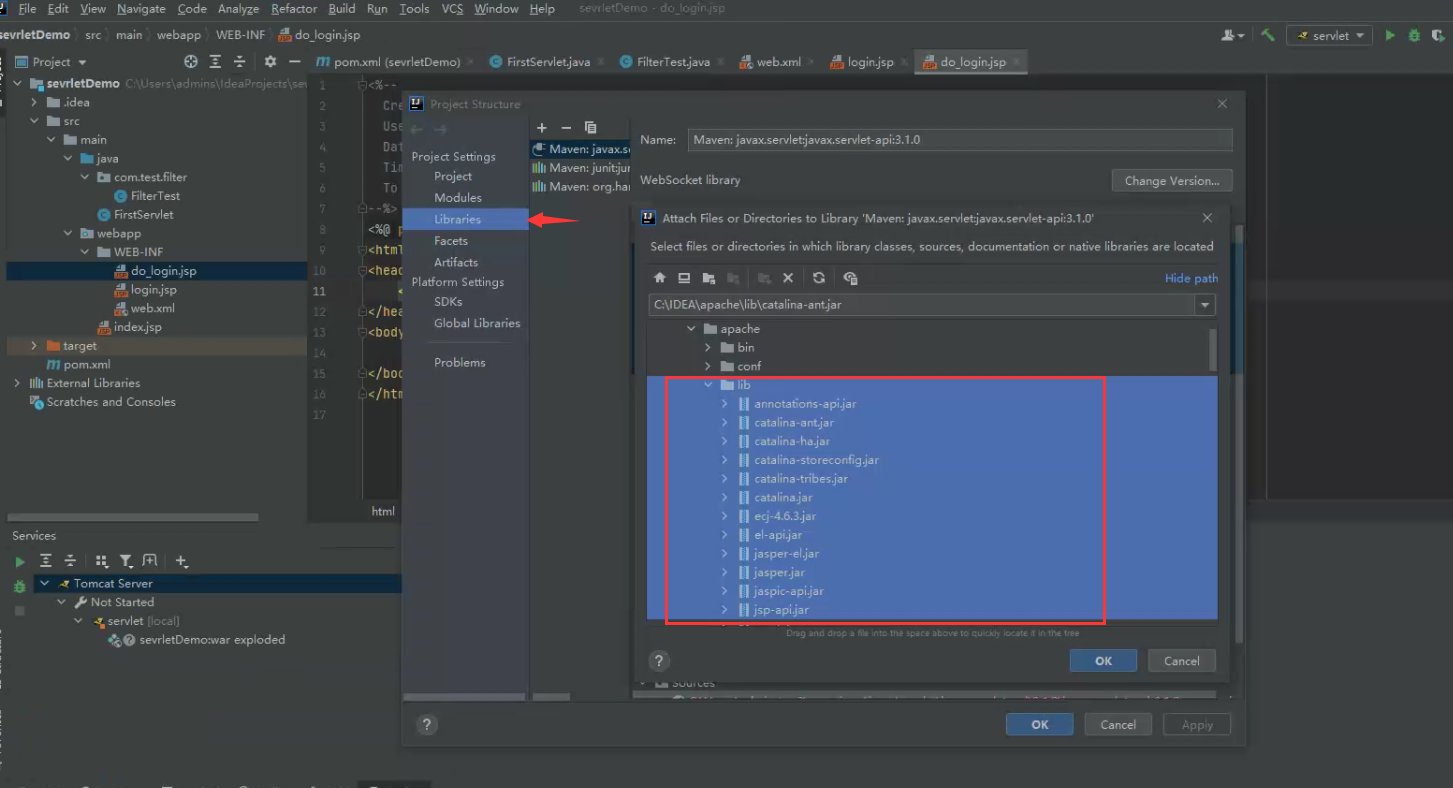Click OK in Project Structure dialog
This screenshot has height=788, width=1453.
pos(1040,725)
